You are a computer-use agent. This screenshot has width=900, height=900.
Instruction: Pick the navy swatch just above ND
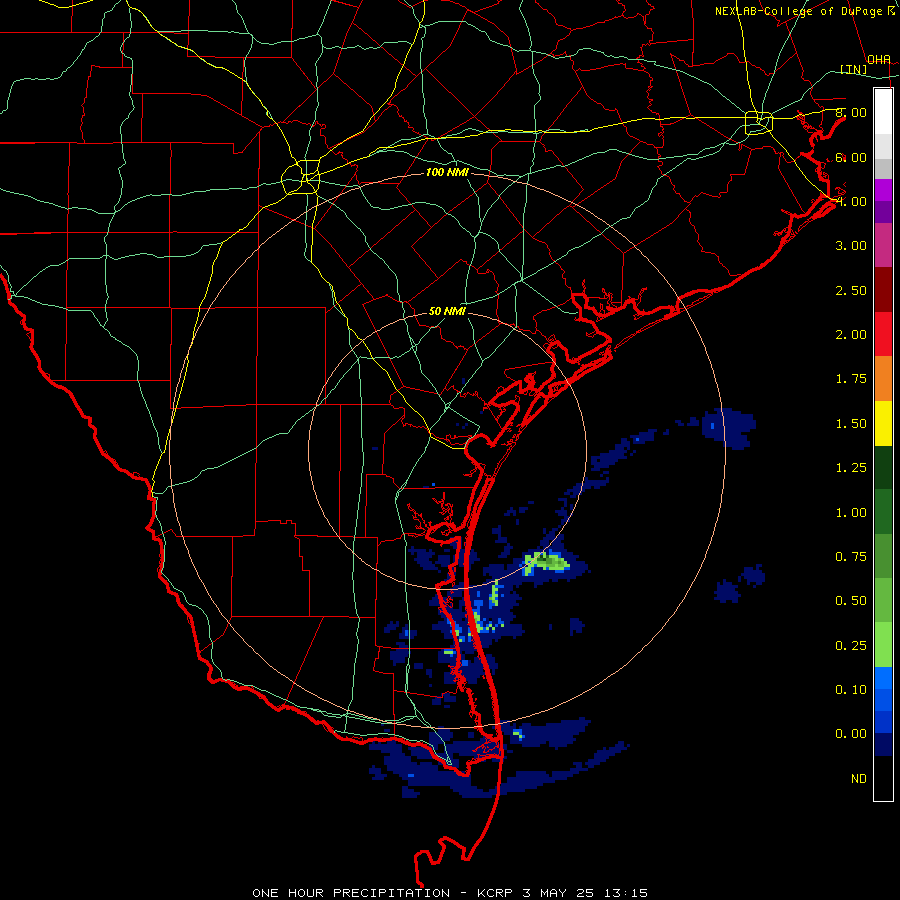tap(883, 745)
